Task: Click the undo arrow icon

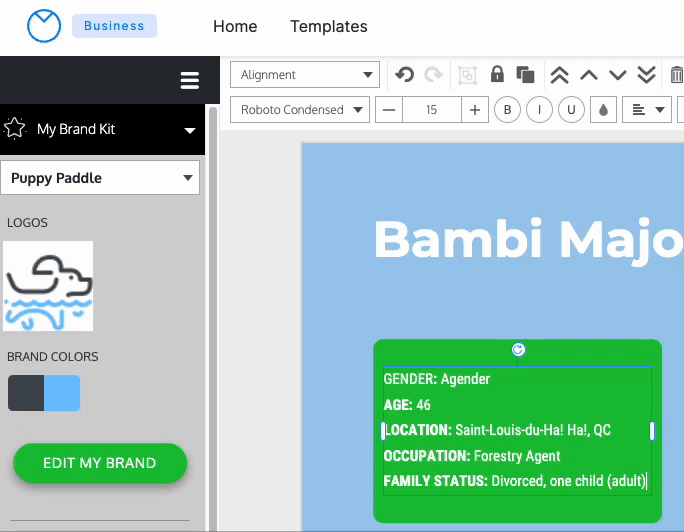Action: click(x=404, y=75)
